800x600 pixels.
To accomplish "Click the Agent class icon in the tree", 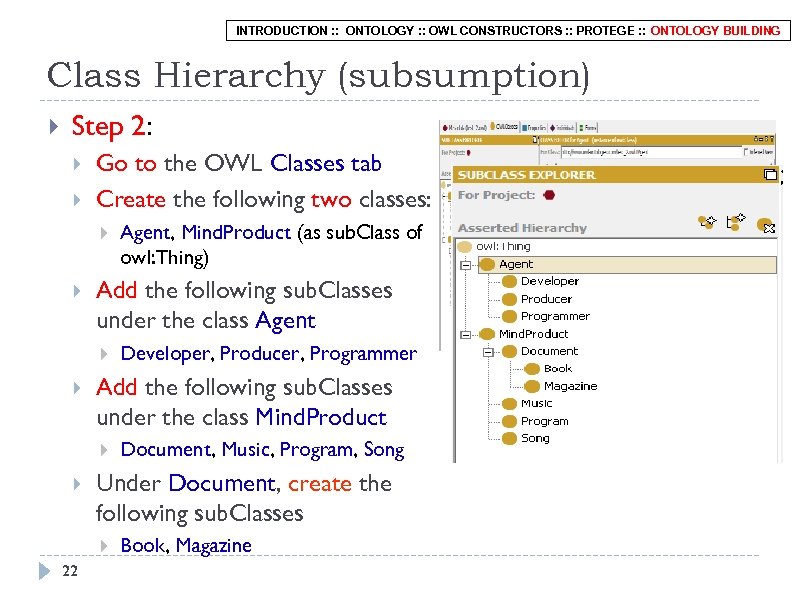I will [x=487, y=264].
